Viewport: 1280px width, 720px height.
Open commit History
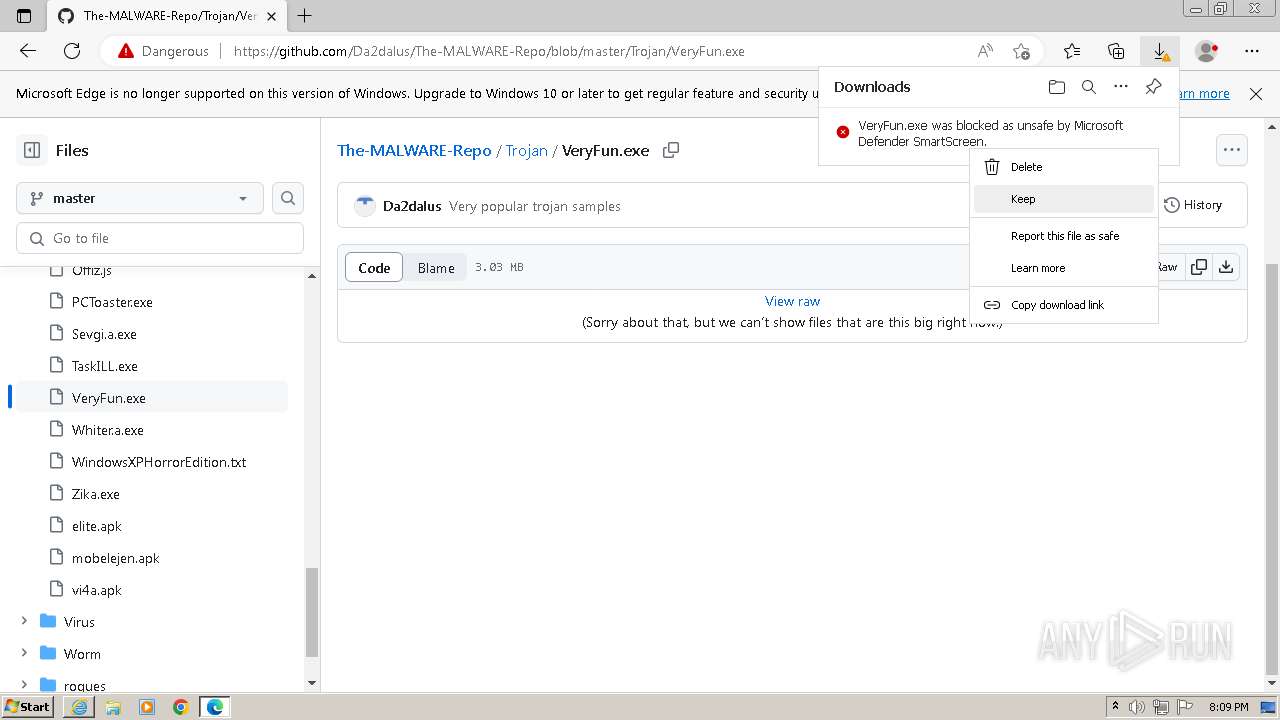click(1194, 205)
